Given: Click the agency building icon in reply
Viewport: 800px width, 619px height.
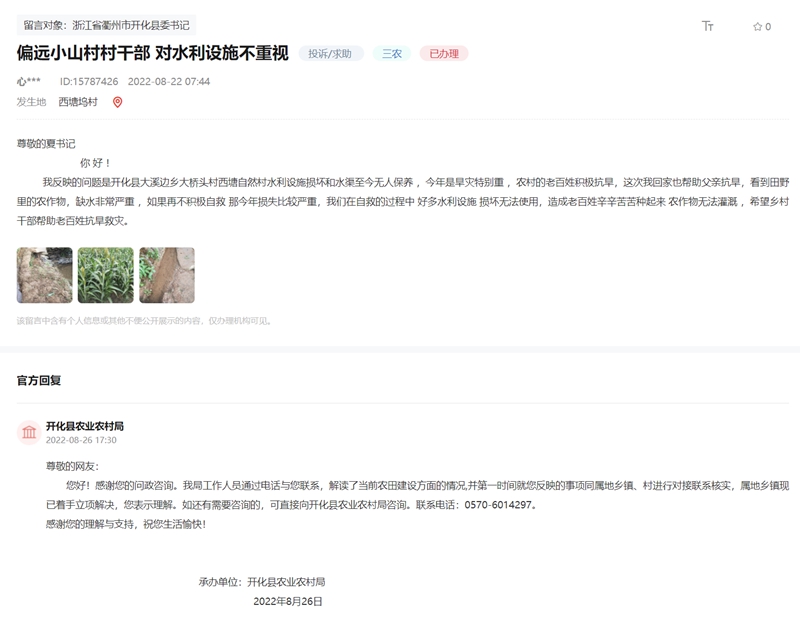Looking at the screenshot, I should 29,432.
